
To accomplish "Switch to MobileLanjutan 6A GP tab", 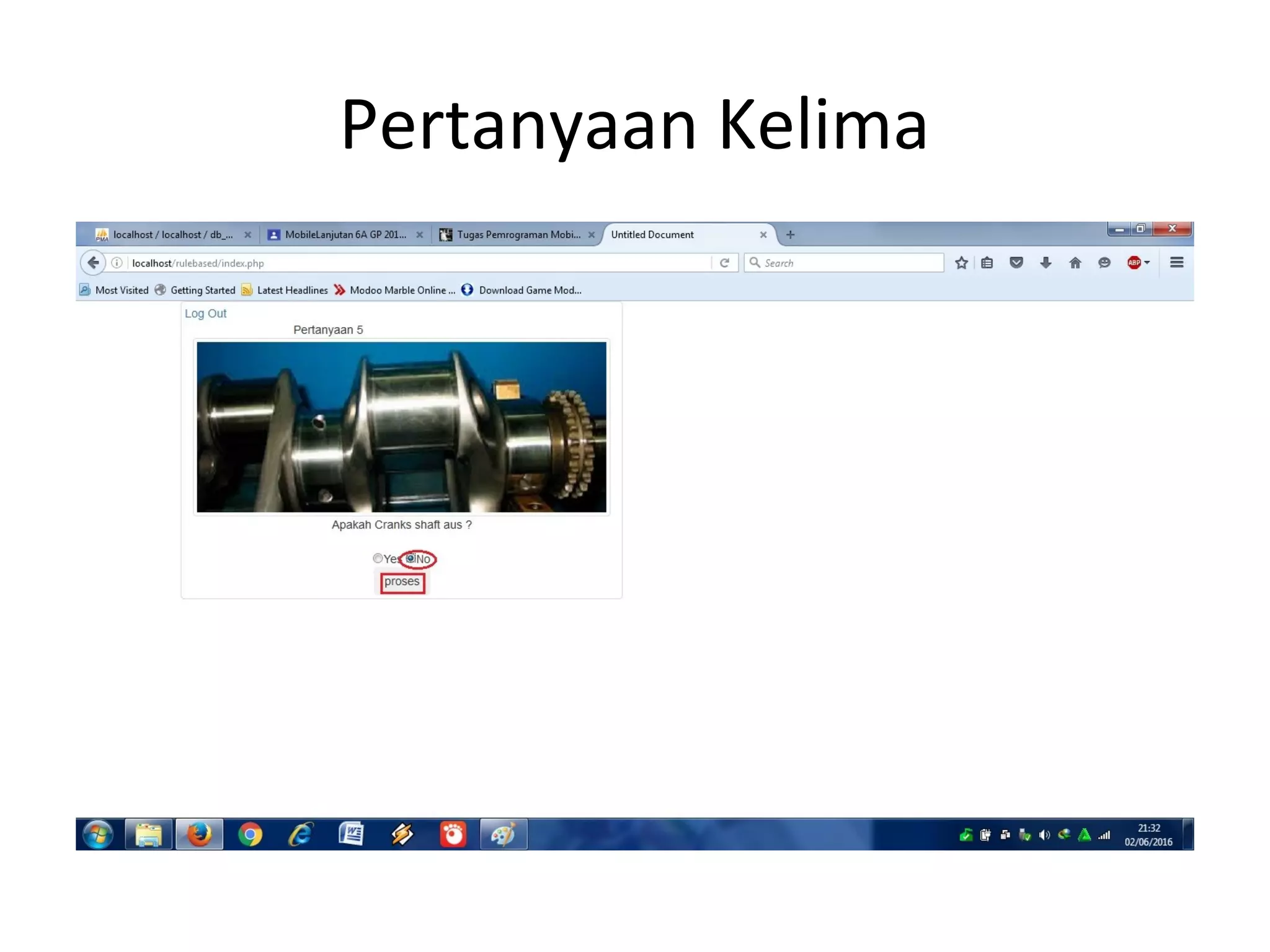I will [x=345, y=235].
